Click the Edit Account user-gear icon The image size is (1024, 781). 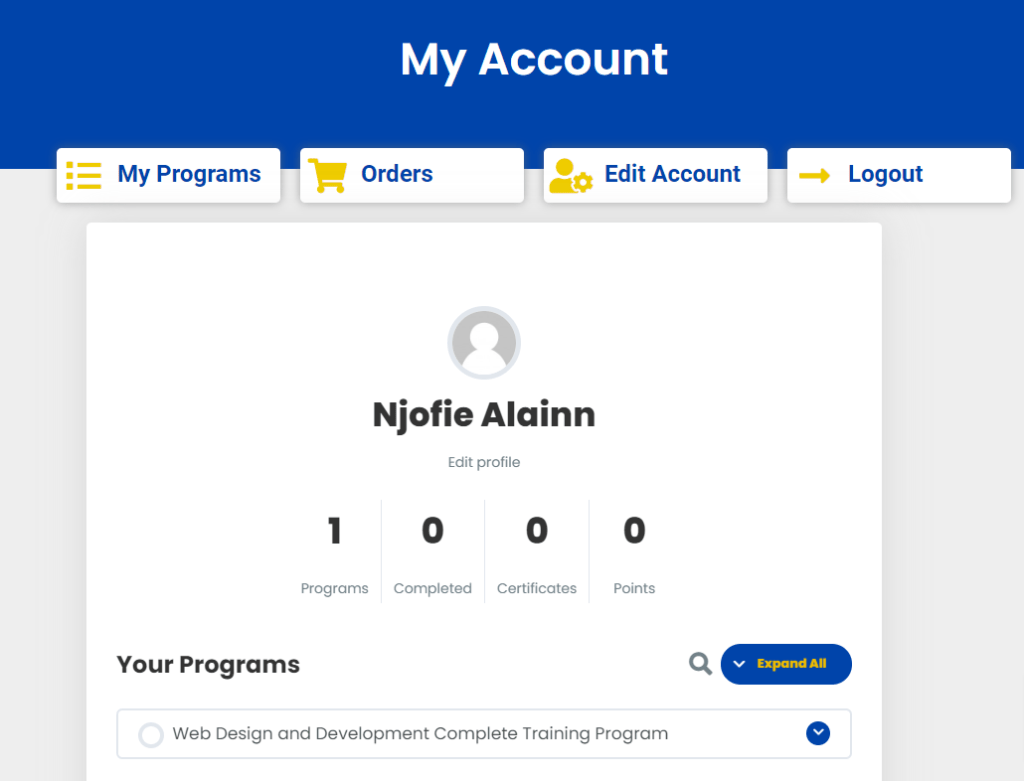(x=571, y=175)
